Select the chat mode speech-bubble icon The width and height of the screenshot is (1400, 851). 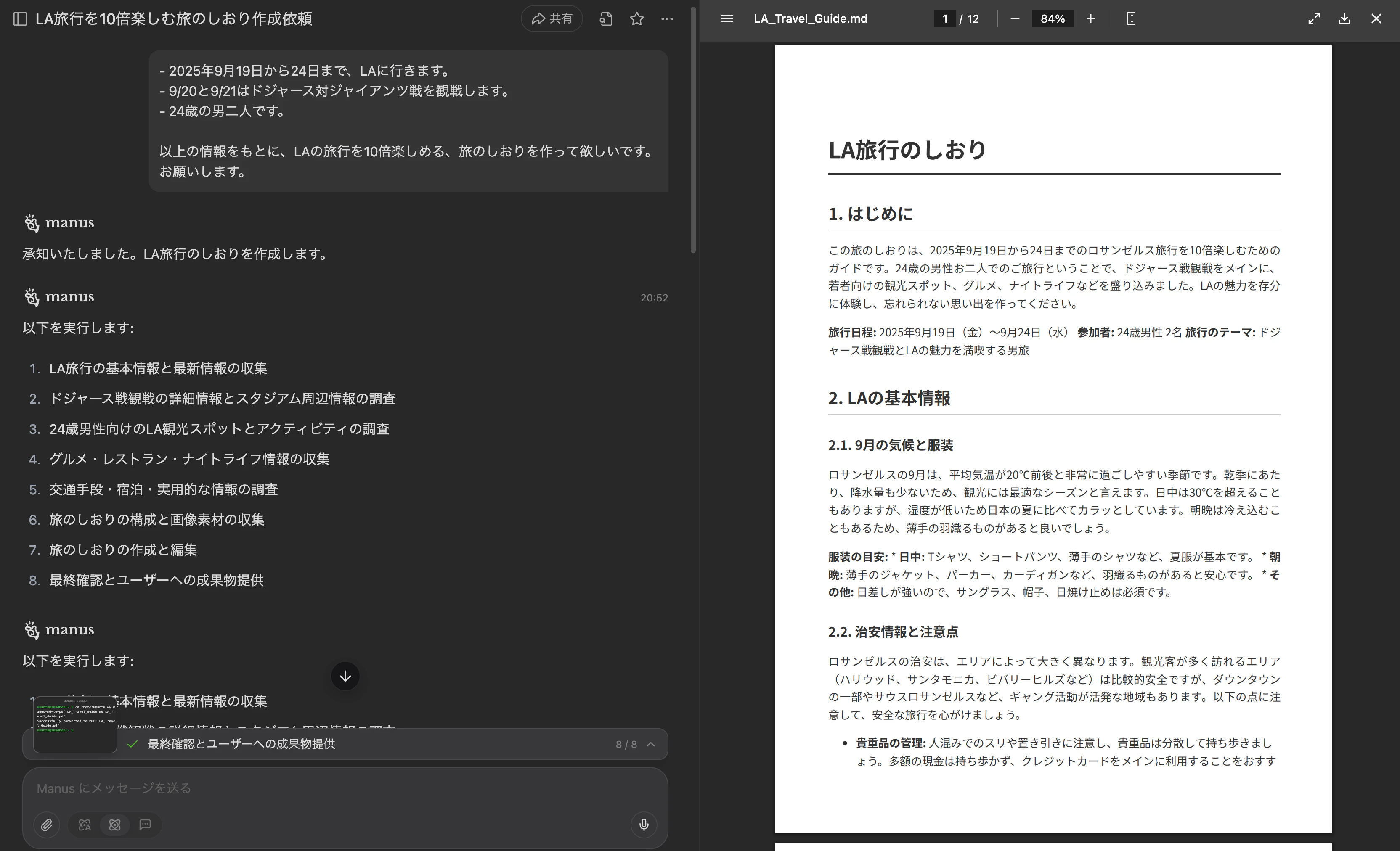145,825
